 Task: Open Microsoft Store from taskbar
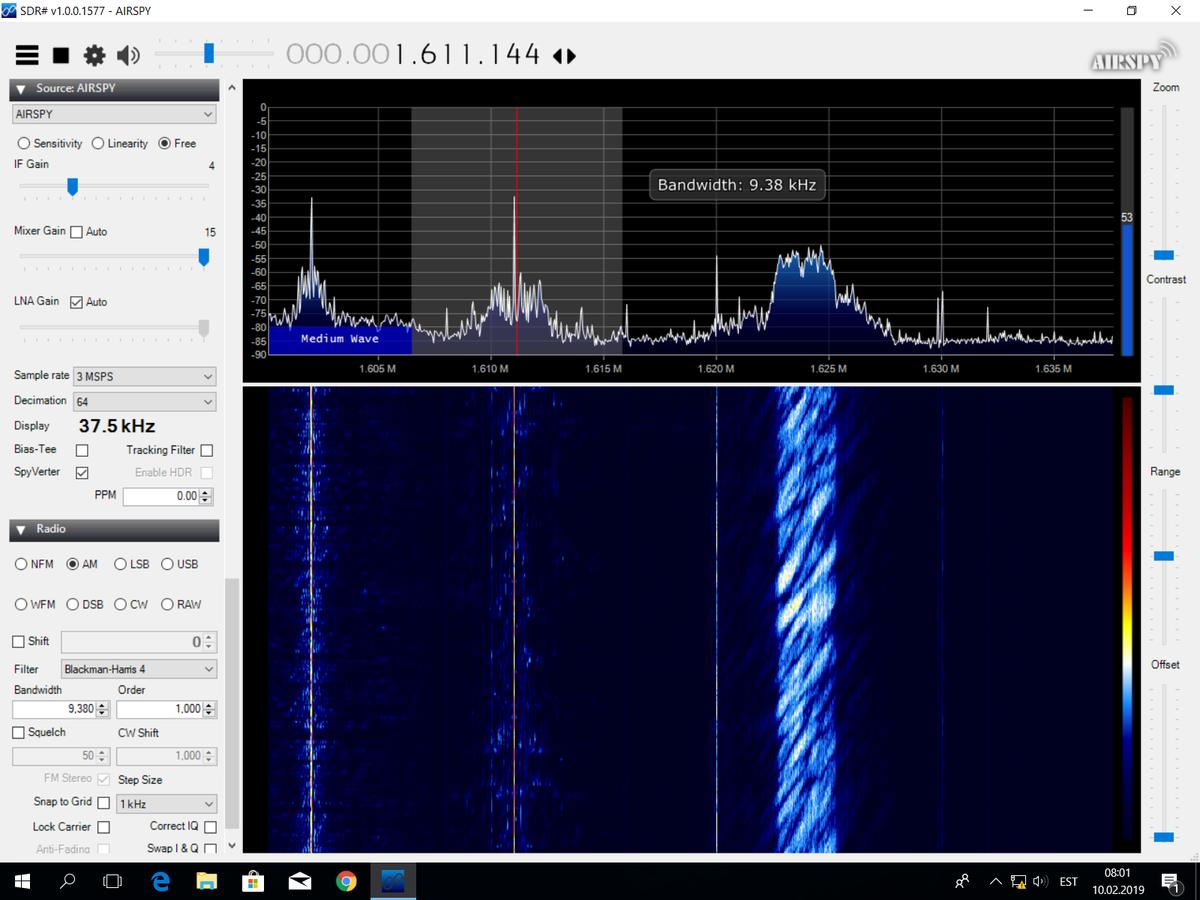pyautogui.click(x=253, y=881)
